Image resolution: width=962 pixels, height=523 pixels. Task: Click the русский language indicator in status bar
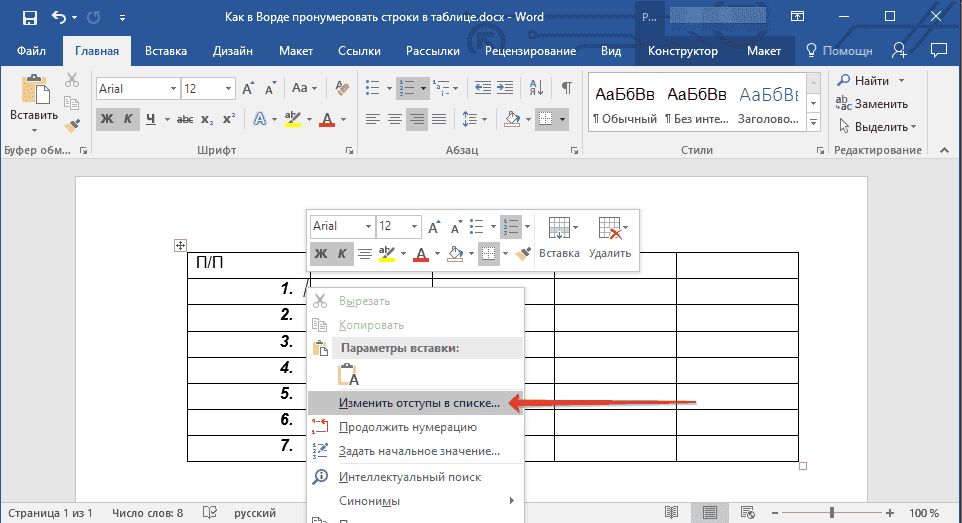[255, 513]
